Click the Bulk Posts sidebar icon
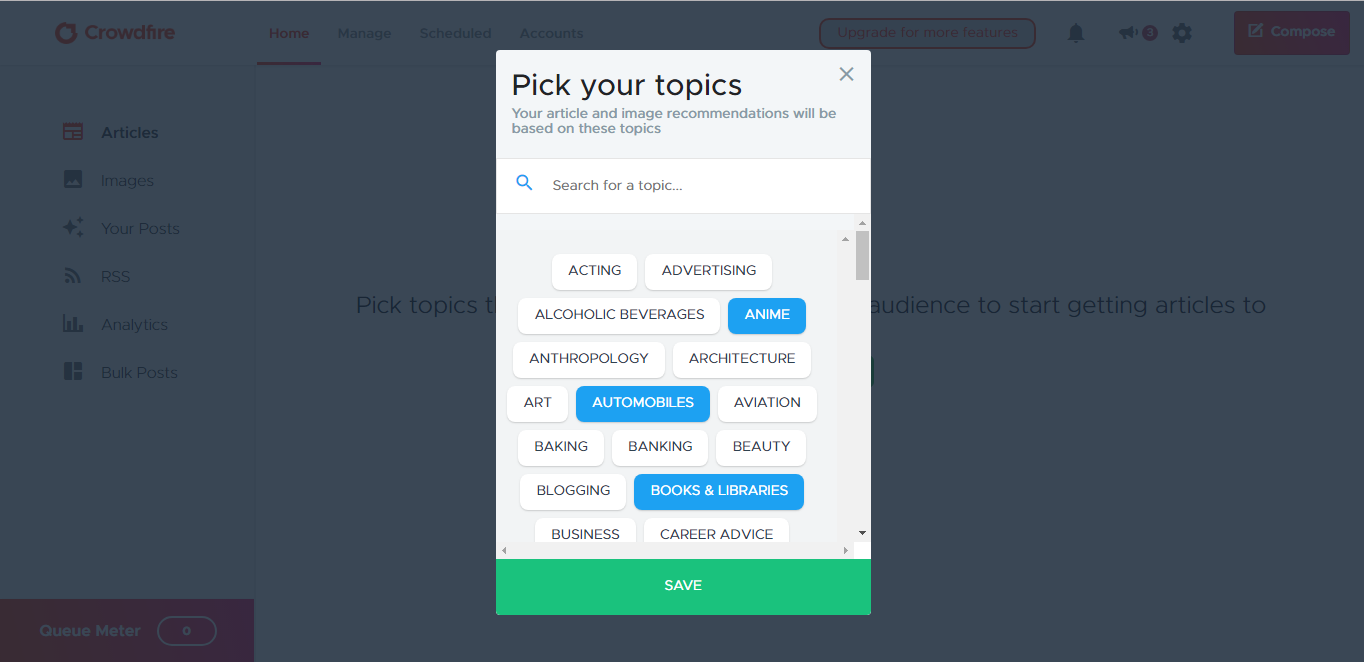1364x662 pixels. tap(73, 372)
